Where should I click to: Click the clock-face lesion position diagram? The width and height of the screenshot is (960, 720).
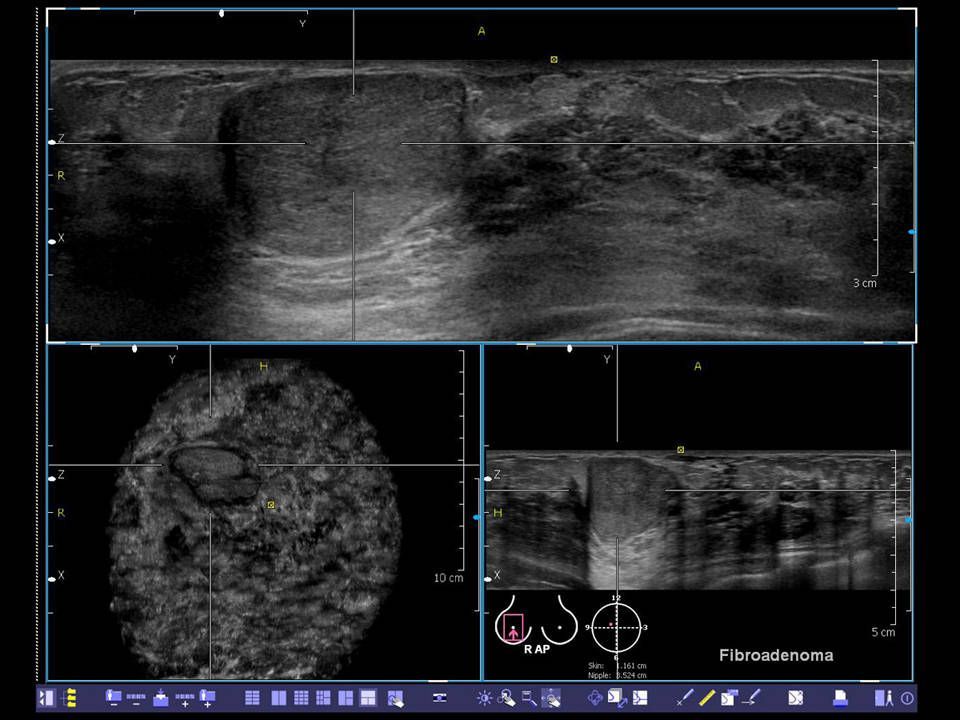point(615,626)
